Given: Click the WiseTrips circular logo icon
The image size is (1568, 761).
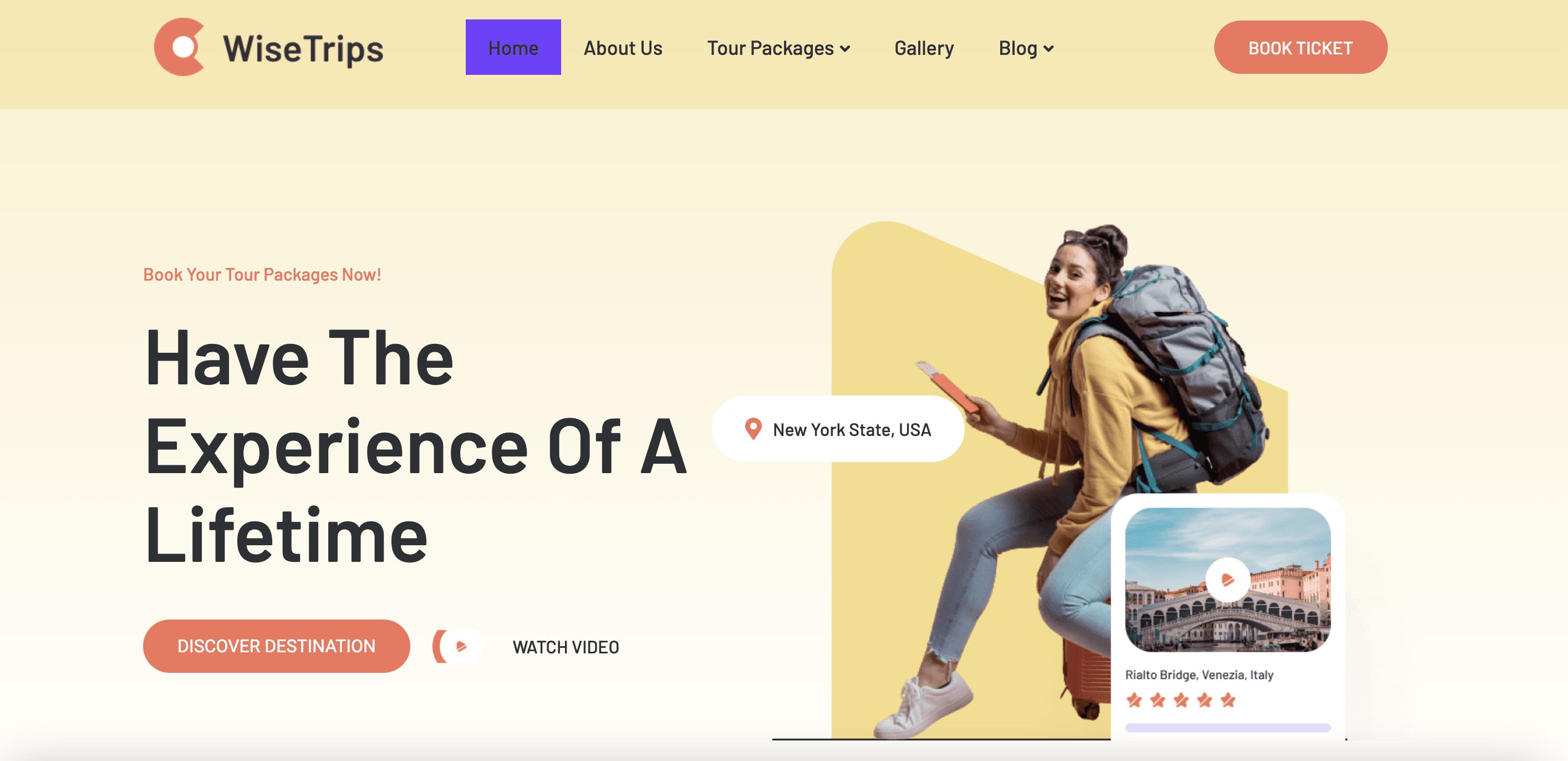Looking at the screenshot, I should click(179, 47).
